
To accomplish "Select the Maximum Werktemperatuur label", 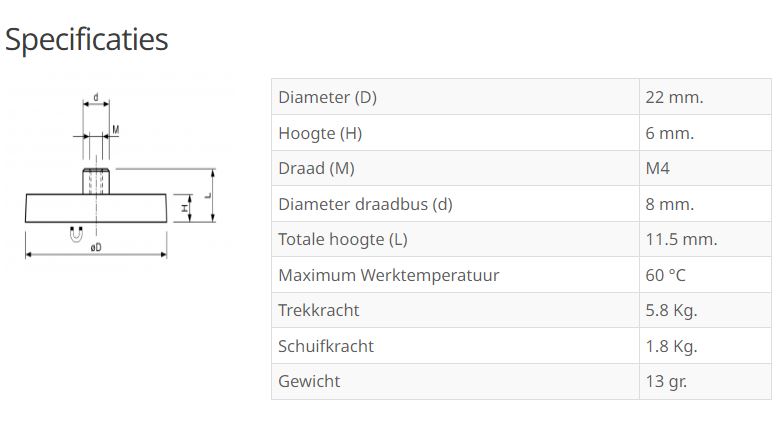I will [388, 275].
